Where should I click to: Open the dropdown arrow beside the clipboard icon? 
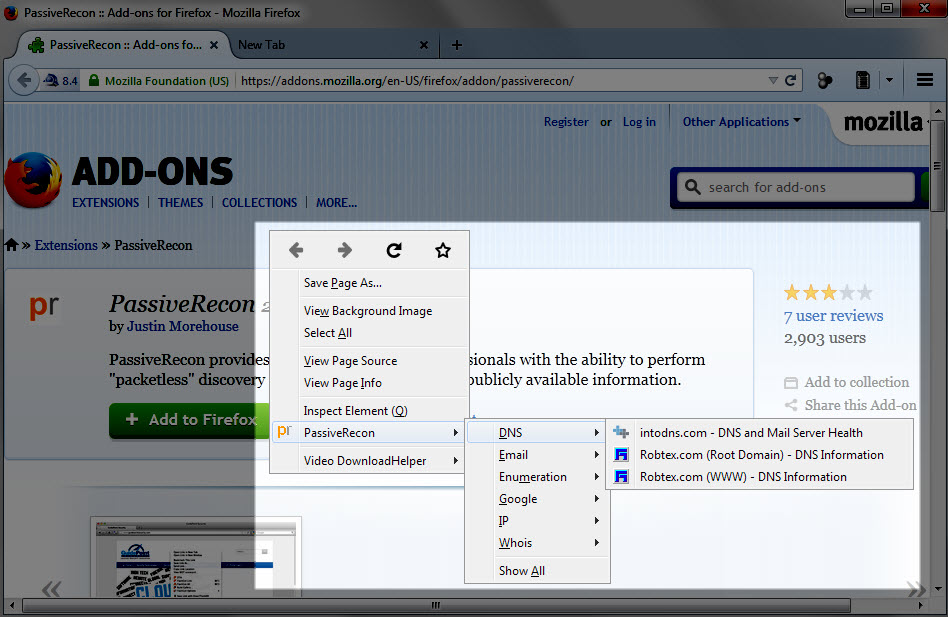[x=889, y=80]
